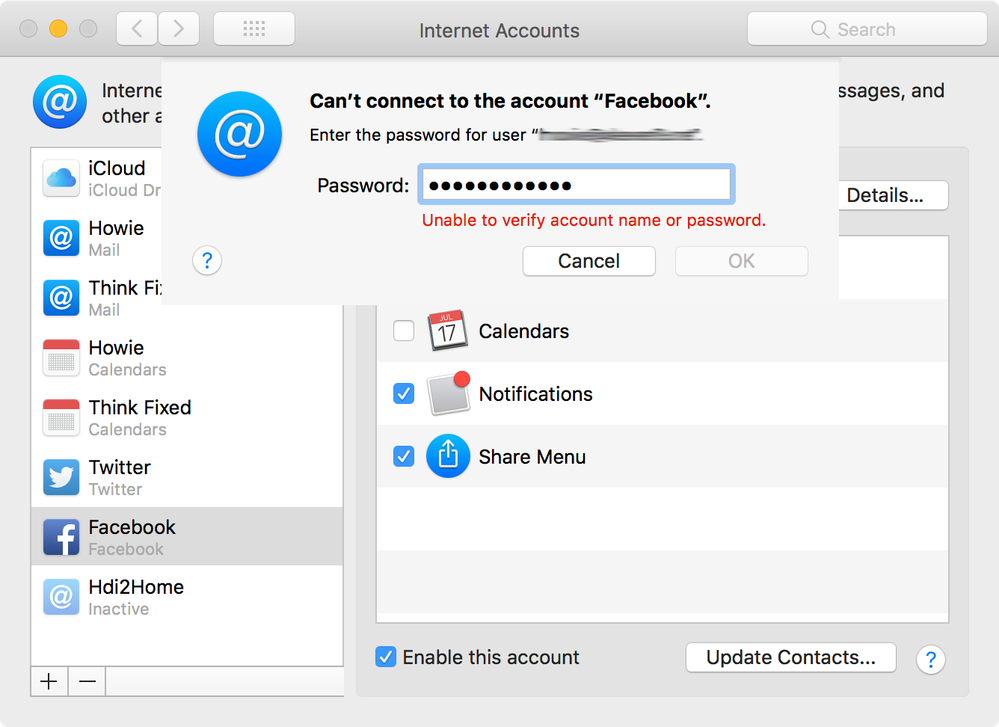Select Think Fixed calendars account name
Viewport: 999px width, 727px height.
tap(140, 407)
